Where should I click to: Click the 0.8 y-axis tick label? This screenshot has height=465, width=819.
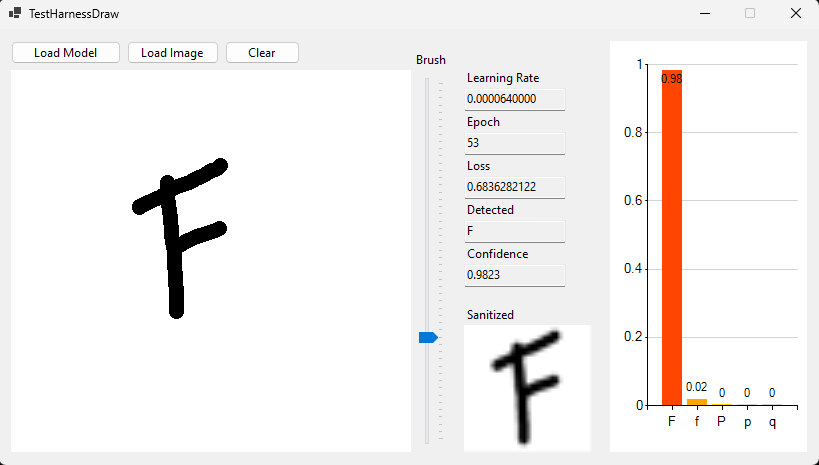[633, 133]
